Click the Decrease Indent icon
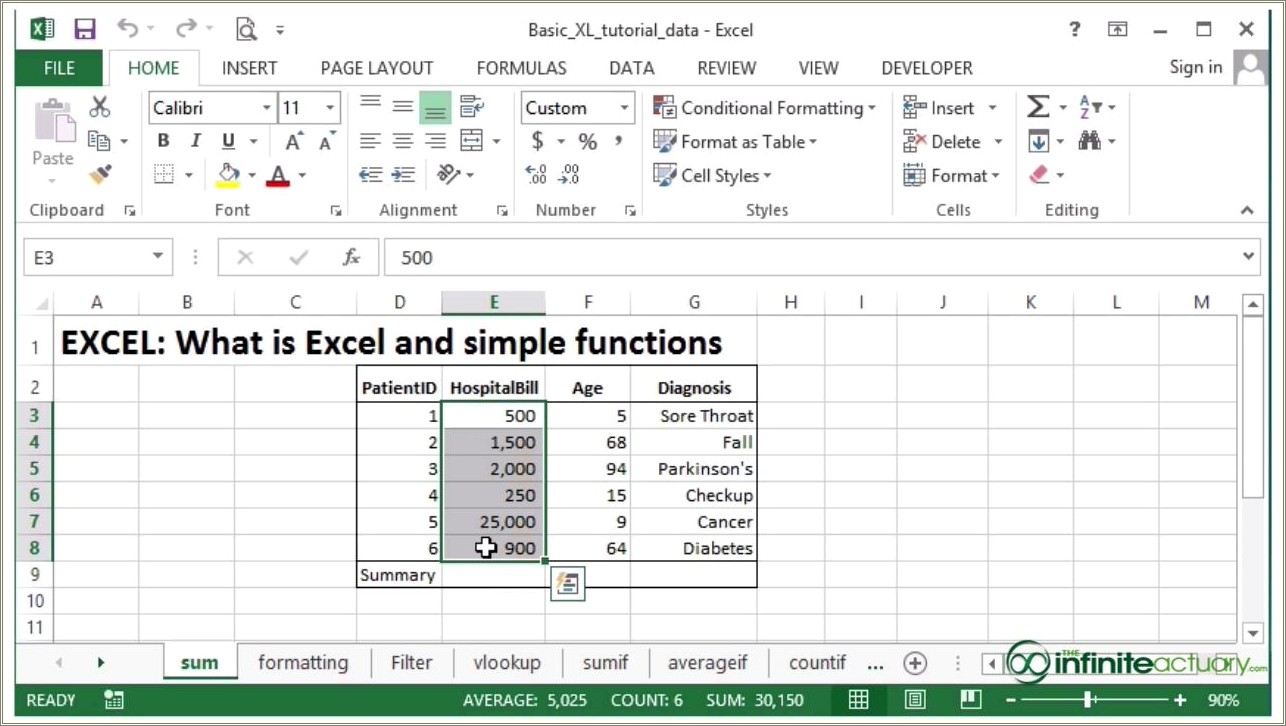Image resolution: width=1286 pixels, height=726 pixels. [371, 175]
